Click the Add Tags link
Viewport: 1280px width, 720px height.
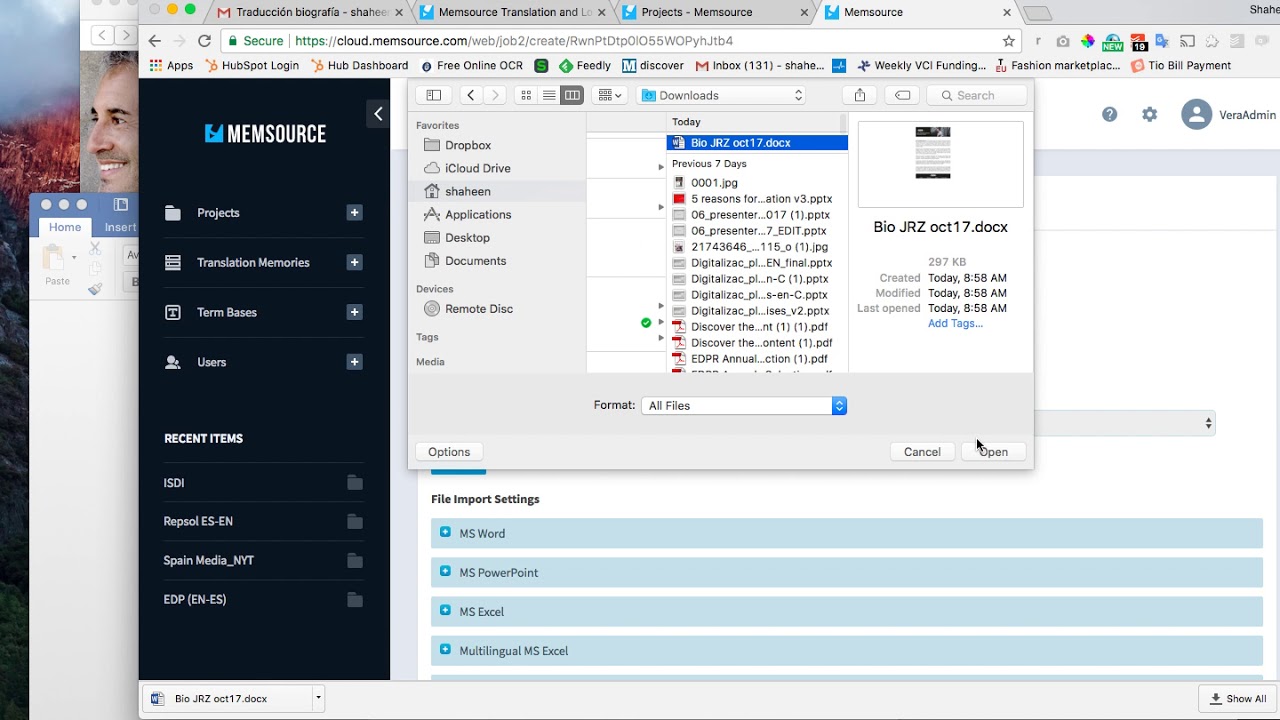(x=955, y=323)
